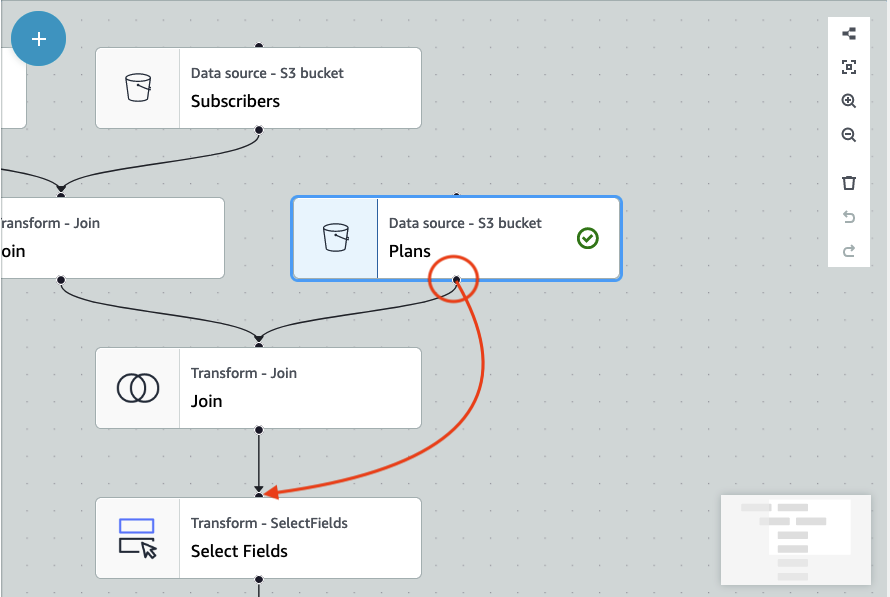
Task: Click the redo arrow icon
Action: click(x=849, y=251)
